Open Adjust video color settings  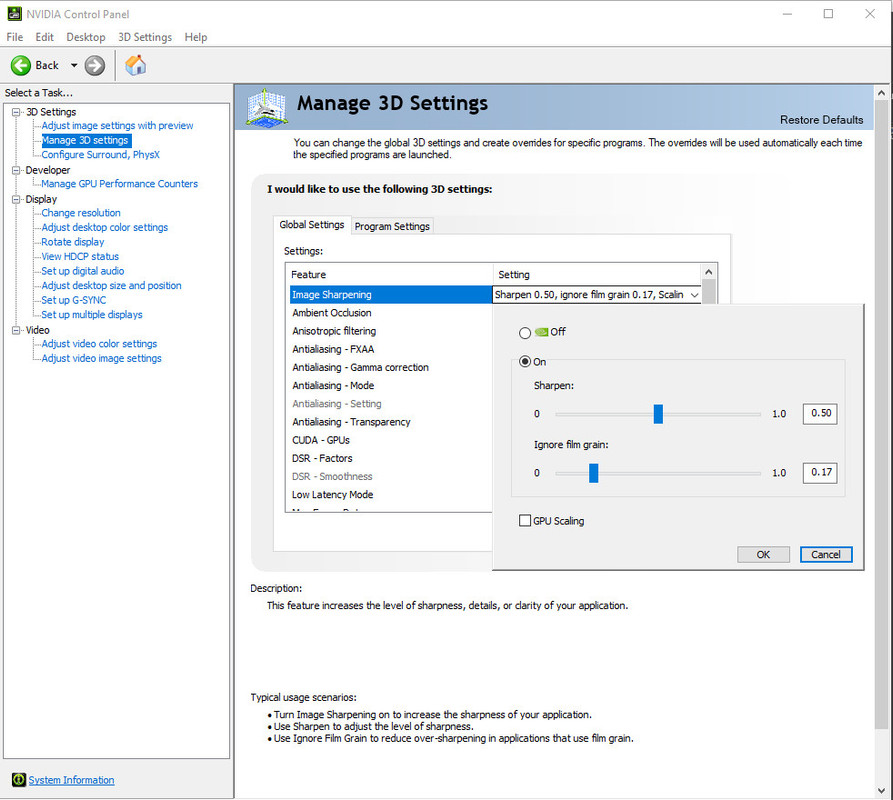[x=99, y=343]
